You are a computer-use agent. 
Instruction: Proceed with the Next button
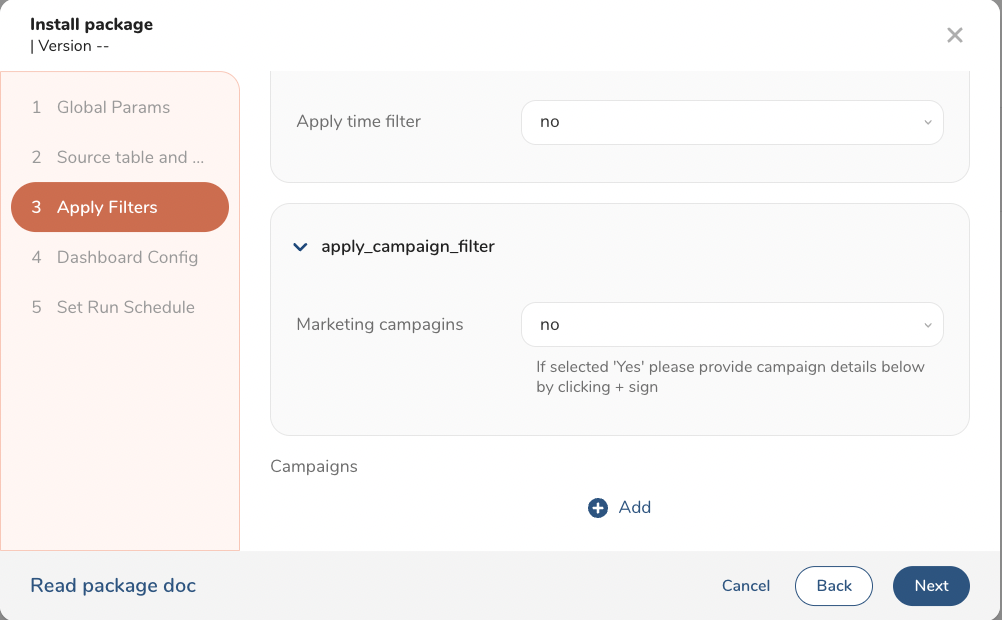tap(930, 586)
